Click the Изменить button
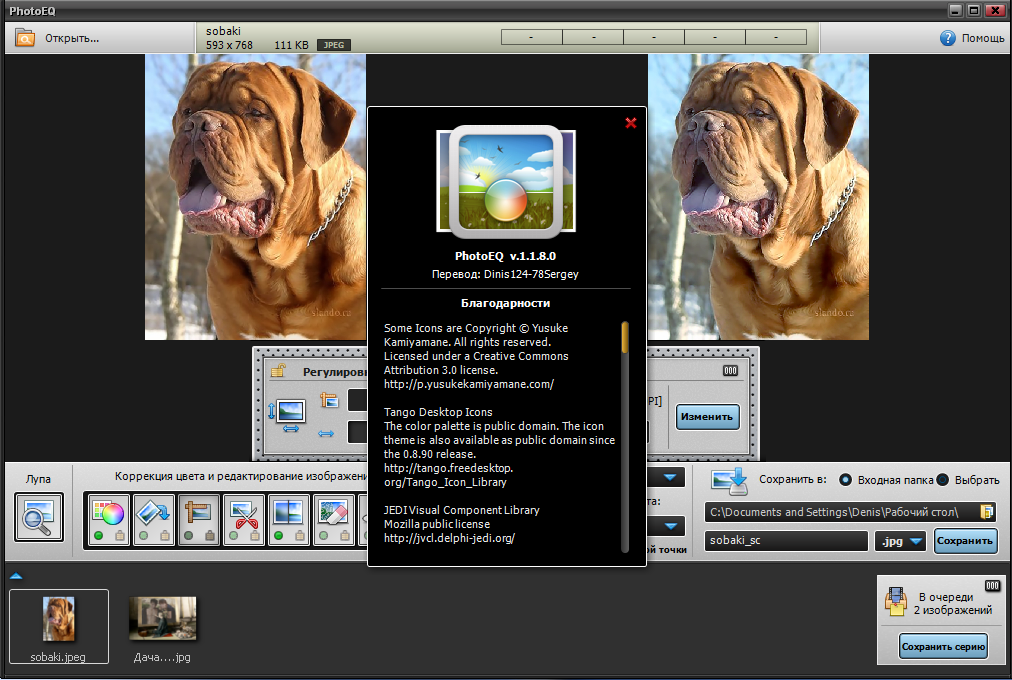 (707, 417)
